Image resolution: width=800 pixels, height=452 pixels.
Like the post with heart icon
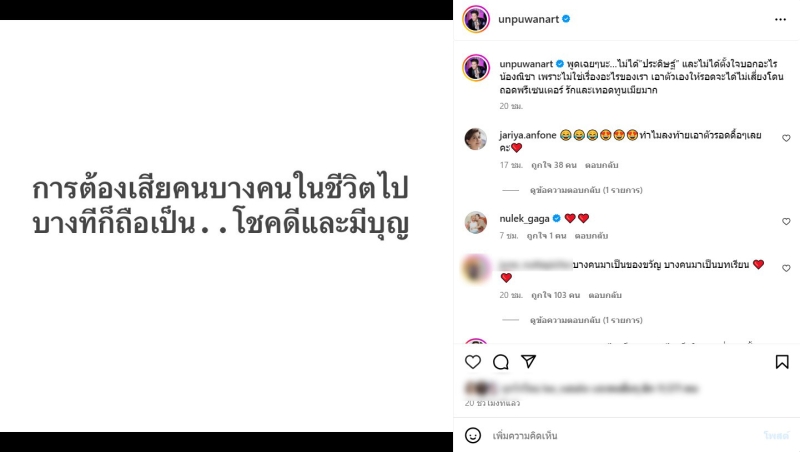click(473, 362)
